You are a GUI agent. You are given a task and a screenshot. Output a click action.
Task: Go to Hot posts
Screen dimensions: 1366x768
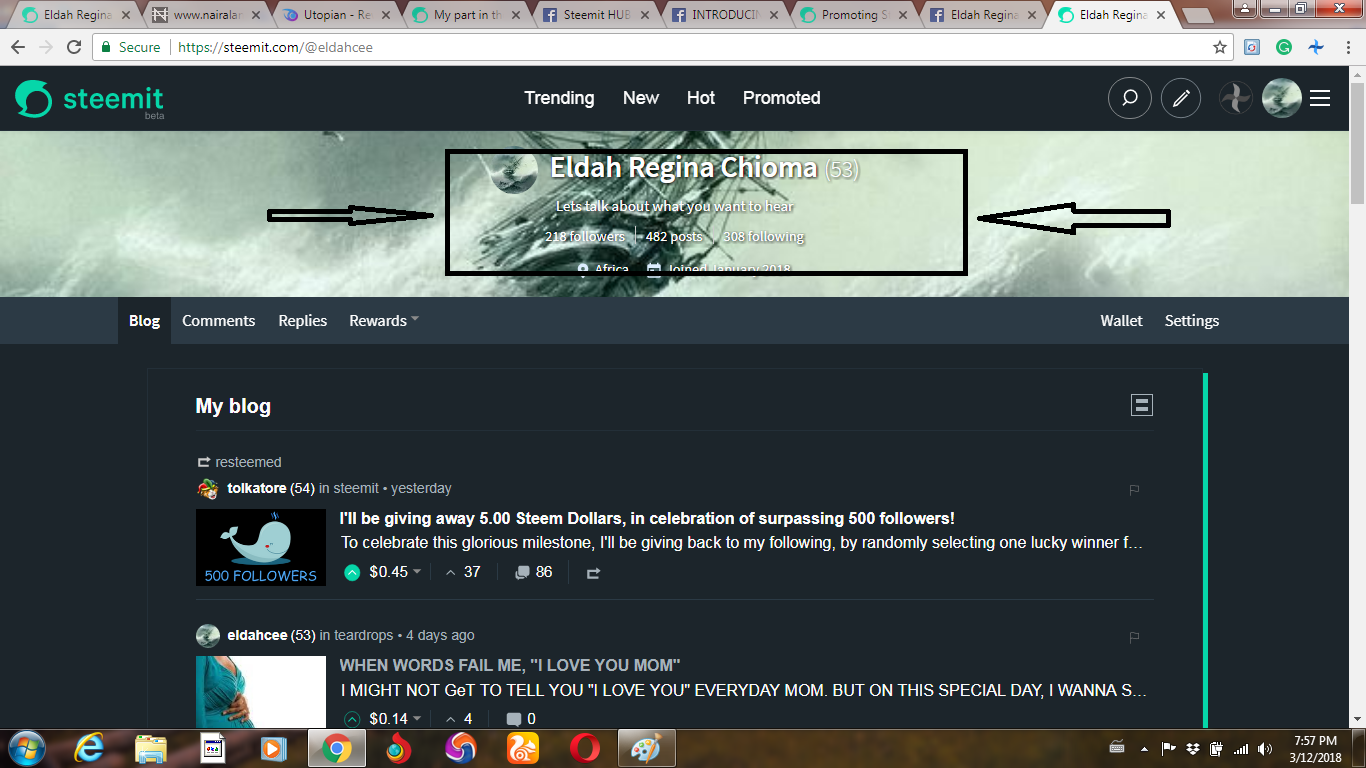[701, 98]
